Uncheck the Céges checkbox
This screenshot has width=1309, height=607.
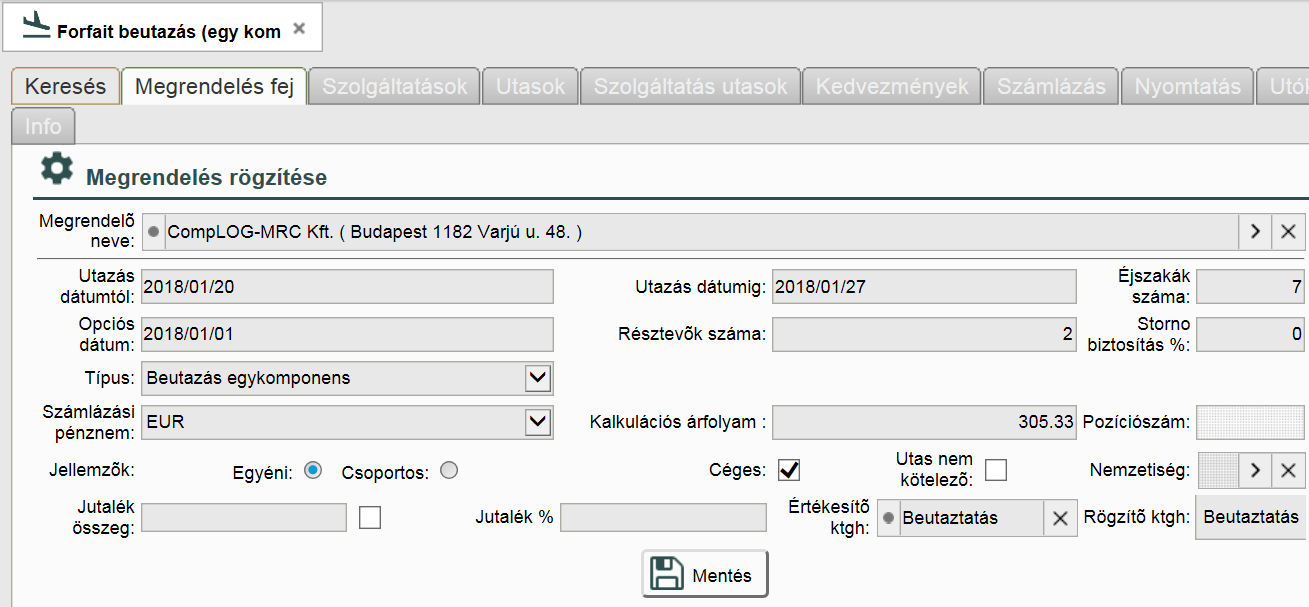click(789, 470)
